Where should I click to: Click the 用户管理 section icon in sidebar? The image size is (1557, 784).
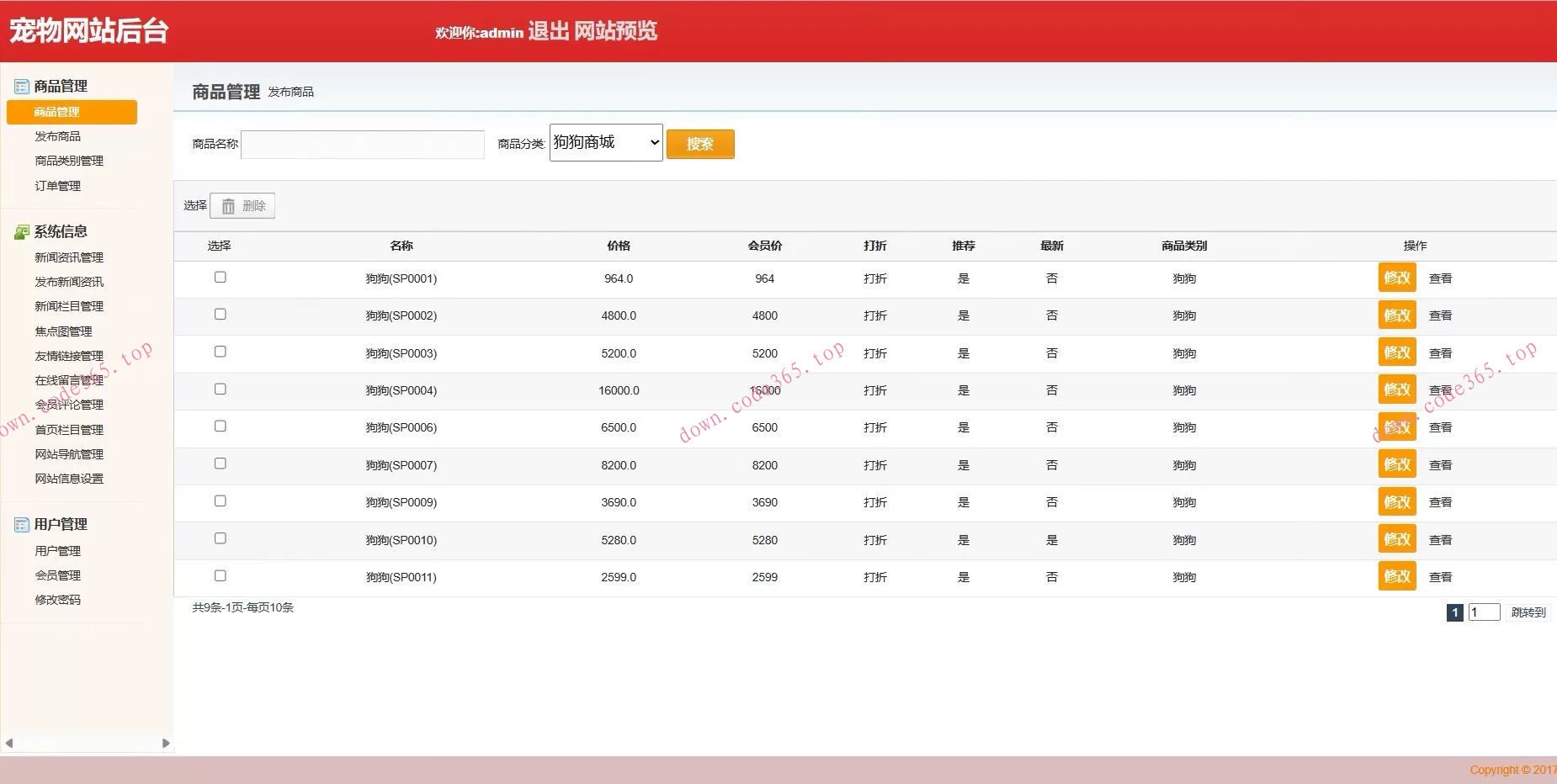coord(21,525)
